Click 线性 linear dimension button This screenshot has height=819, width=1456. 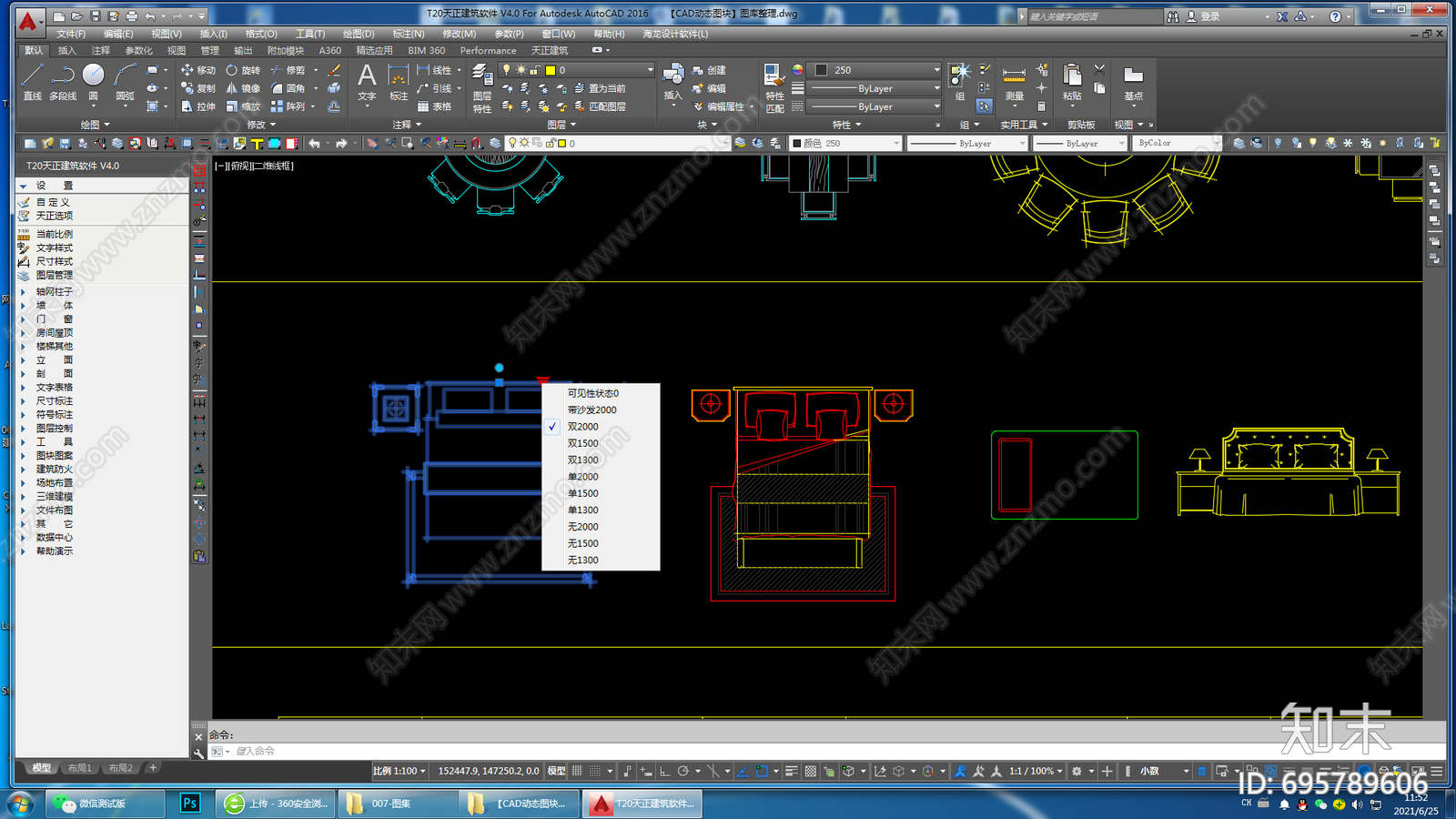pyautogui.click(x=434, y=70)
